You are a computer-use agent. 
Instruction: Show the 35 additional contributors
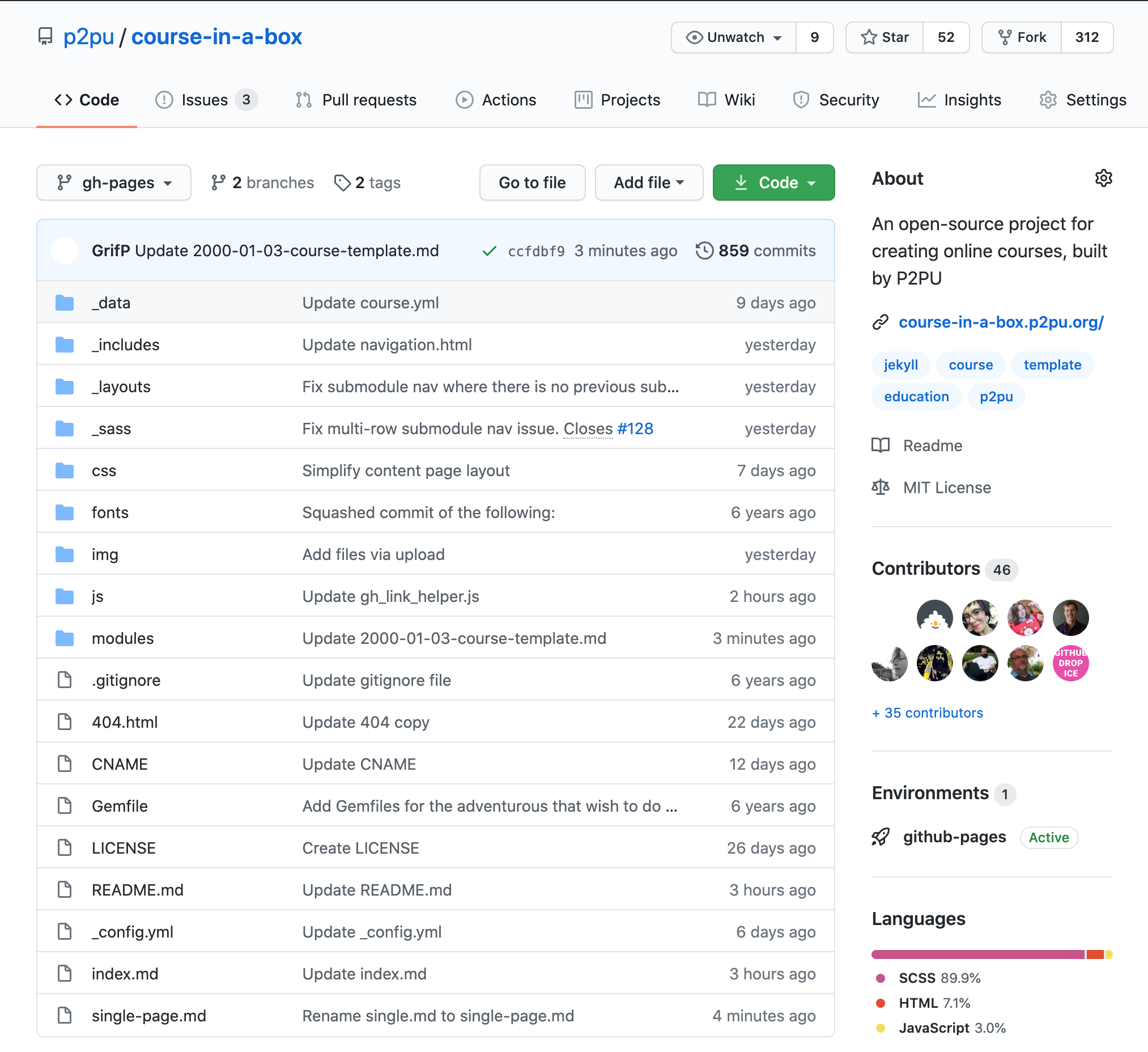pyautogui.click(x=927, y=712)
